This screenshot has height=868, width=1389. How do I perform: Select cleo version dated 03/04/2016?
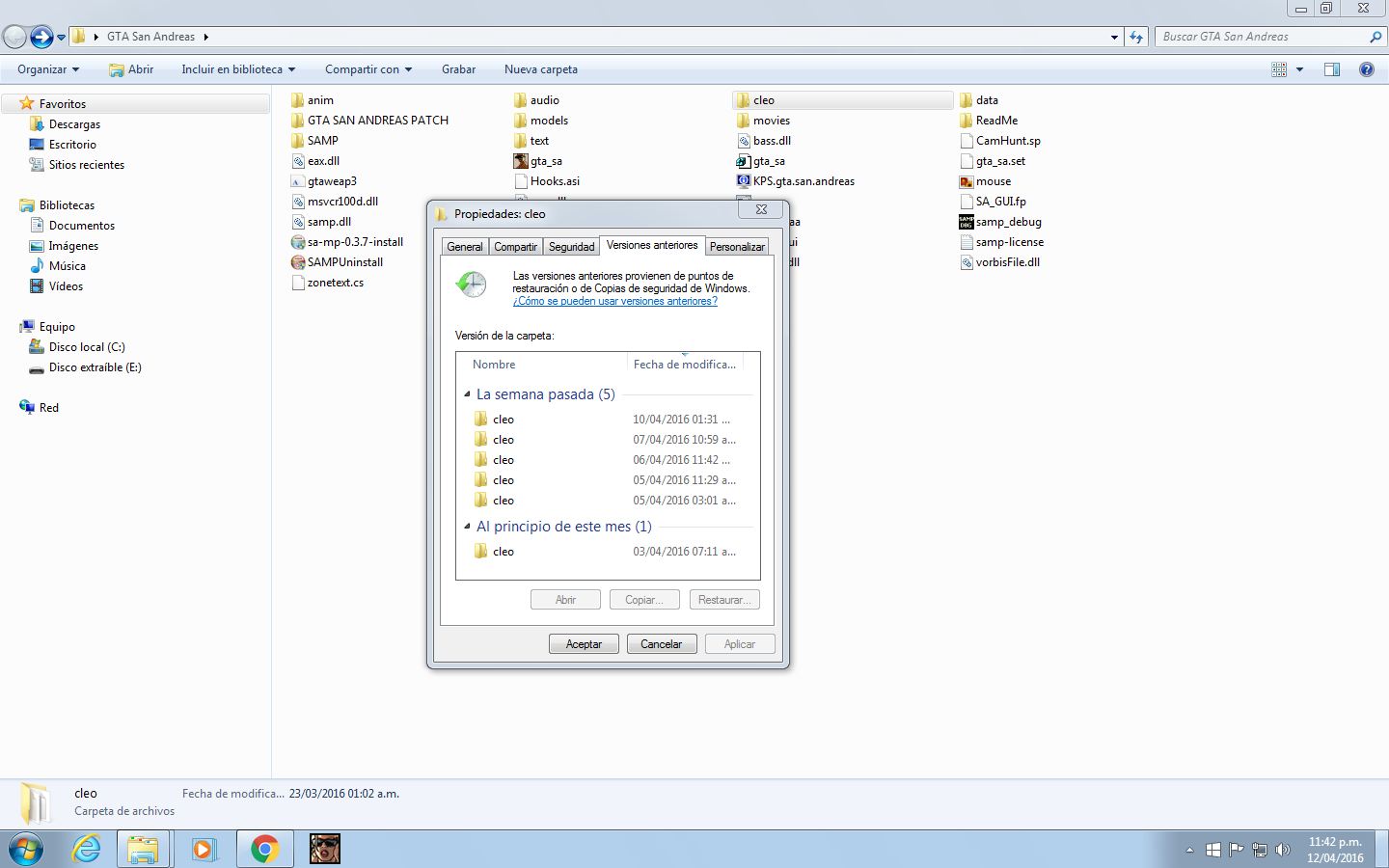pyautogui.click(x=605, y=552)
